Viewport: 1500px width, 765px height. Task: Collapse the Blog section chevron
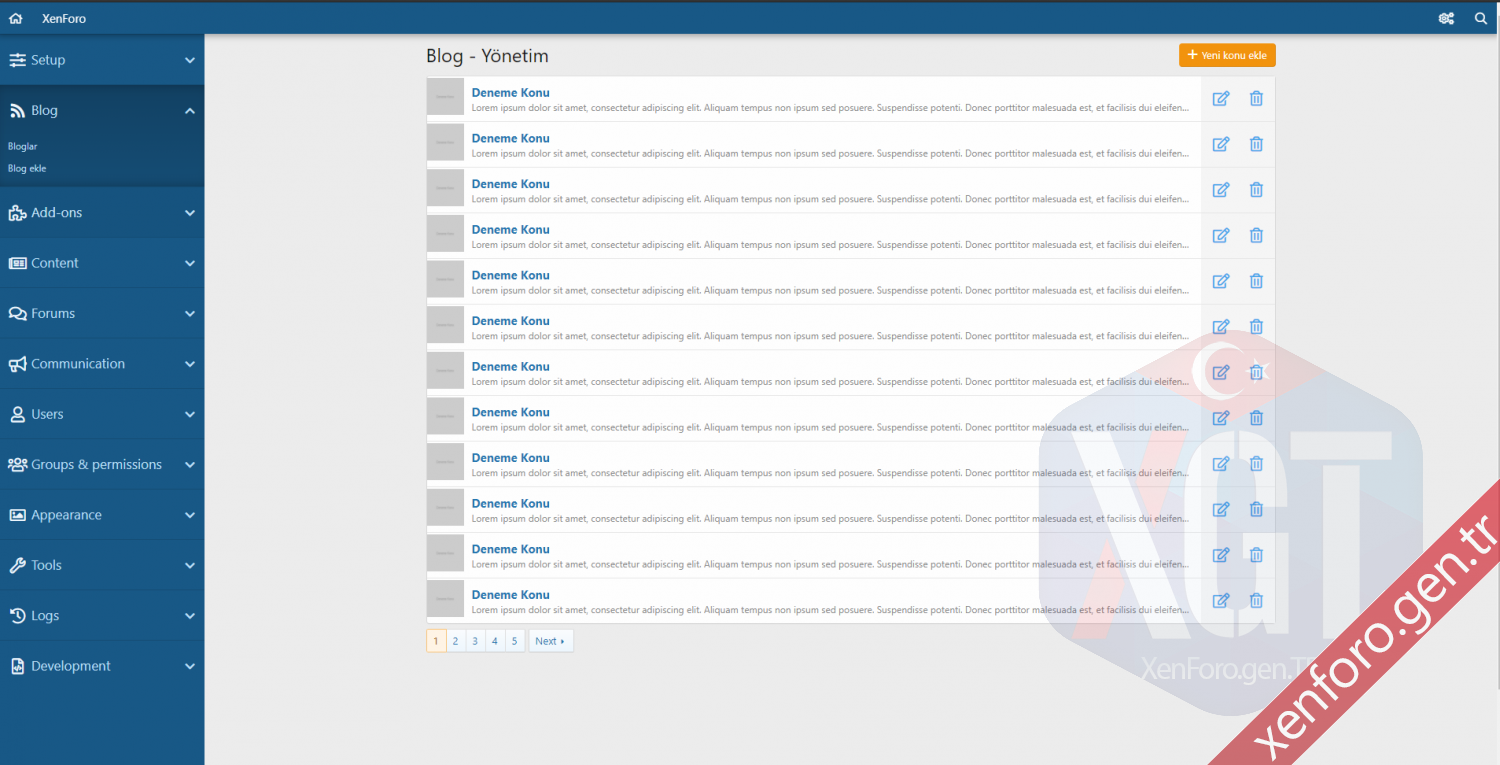tap(190, 111)
